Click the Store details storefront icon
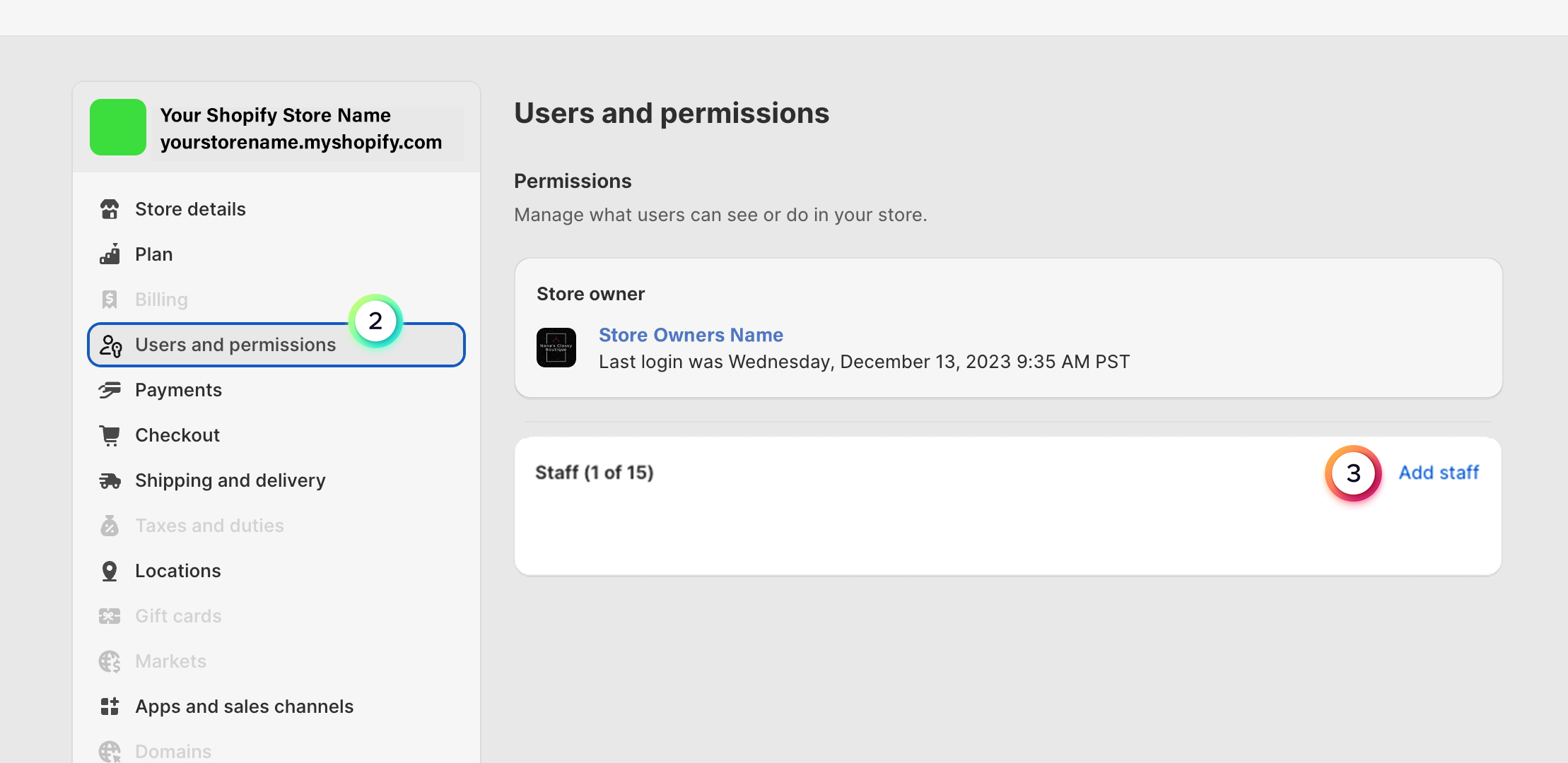Screen dimensions: 1568x763 (x=110, y=209)
